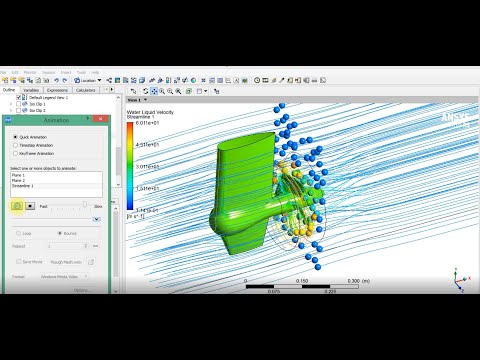Click the Load Results icon at toolbar left
Screen dimensions: 480x360
(x=5, y=80)
